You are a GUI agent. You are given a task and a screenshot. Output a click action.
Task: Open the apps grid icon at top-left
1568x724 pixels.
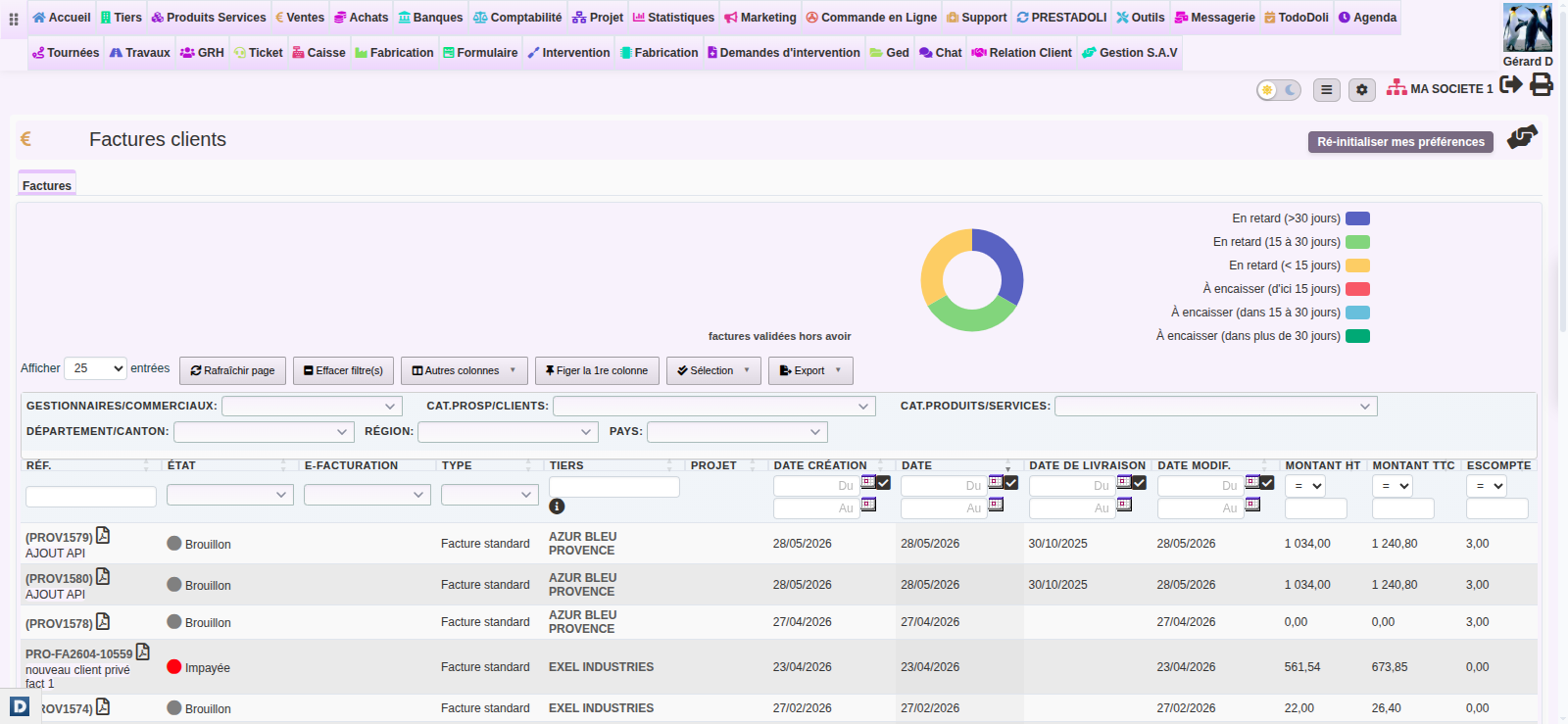tap(14, 19)
